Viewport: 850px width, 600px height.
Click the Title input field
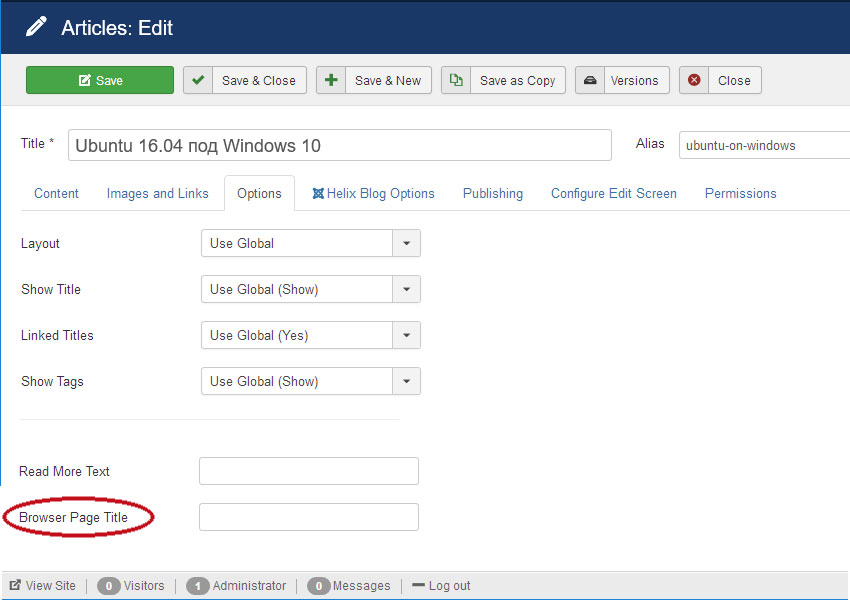(x=340, y=145)
